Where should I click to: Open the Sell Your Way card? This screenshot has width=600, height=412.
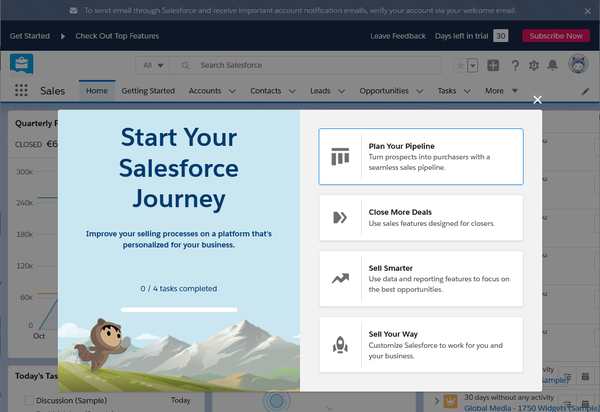421,344
